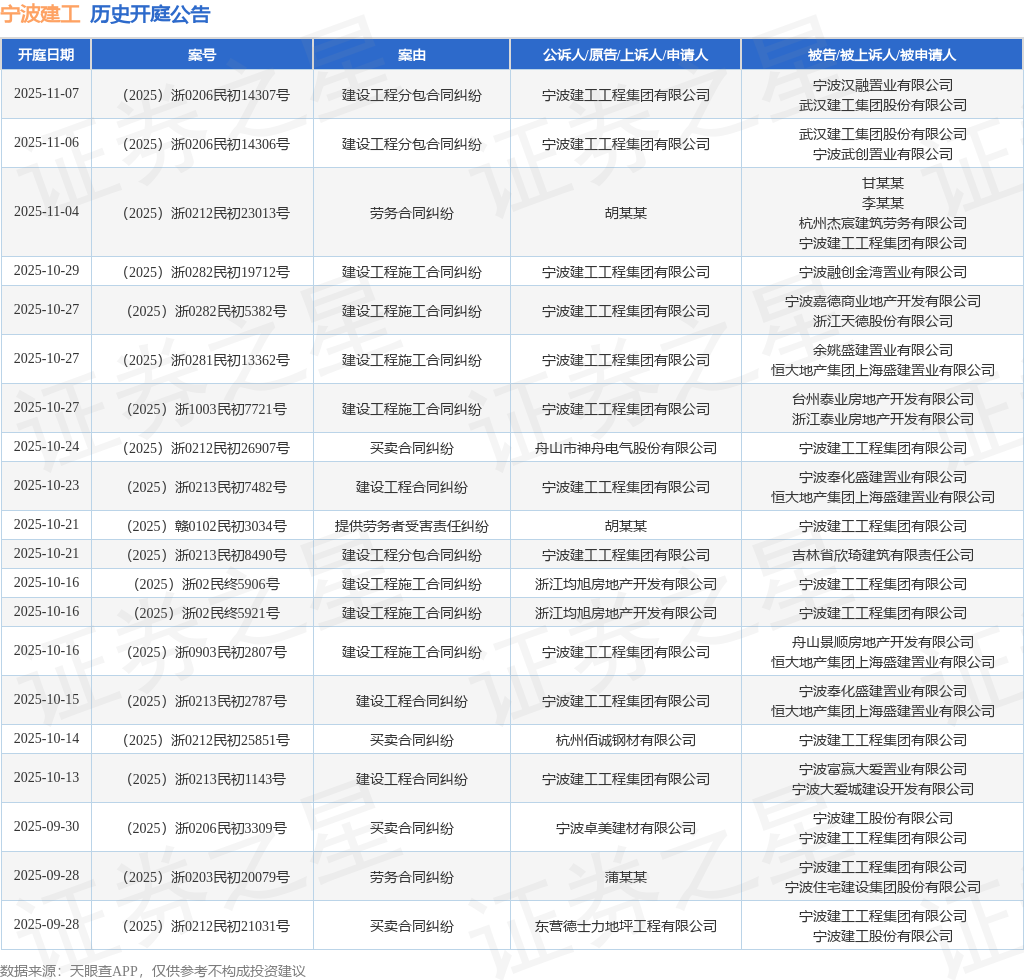Click date cell 2025-10-29

[46, 270]
